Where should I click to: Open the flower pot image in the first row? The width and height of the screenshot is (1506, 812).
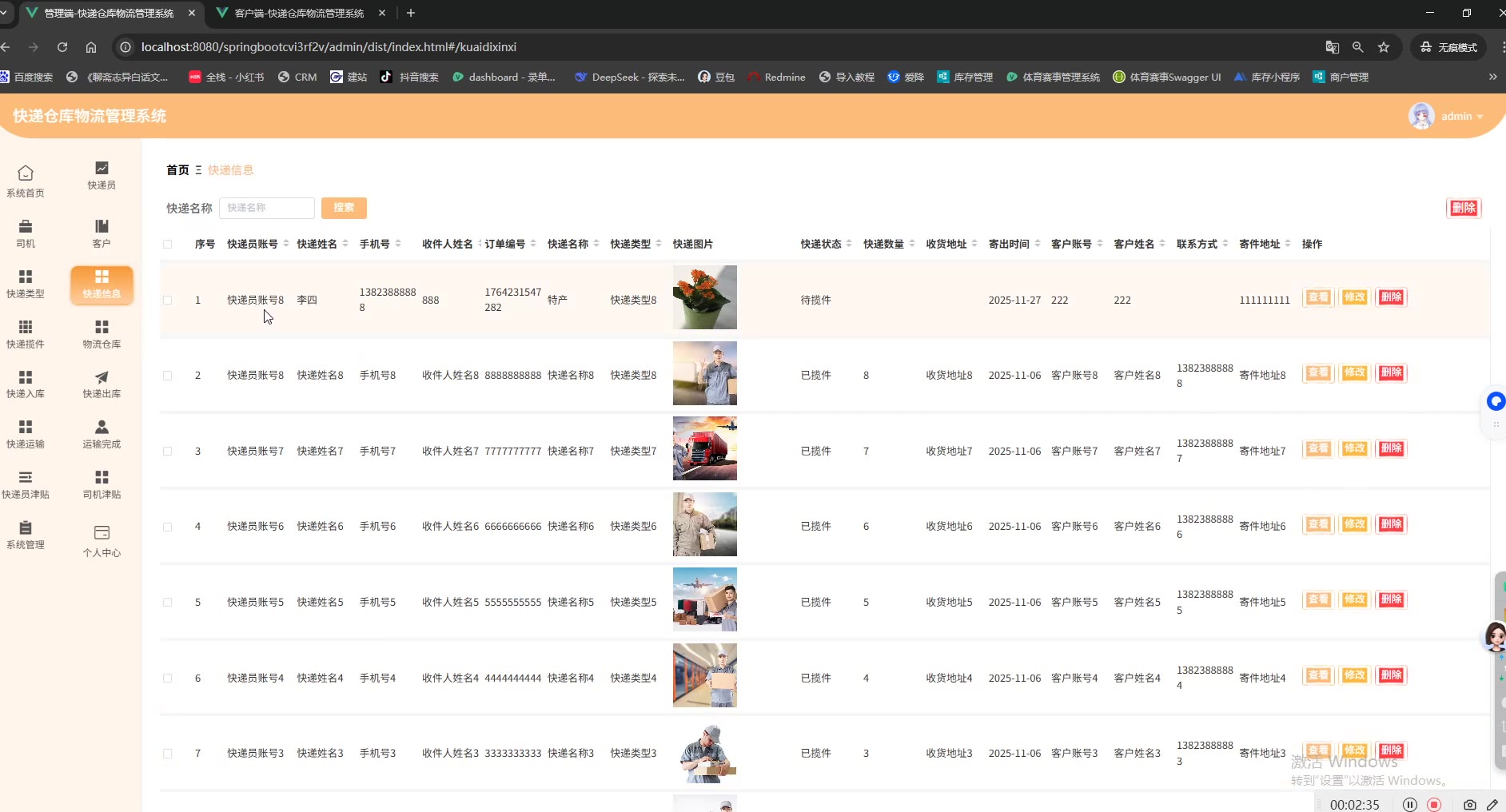point(705,297)
